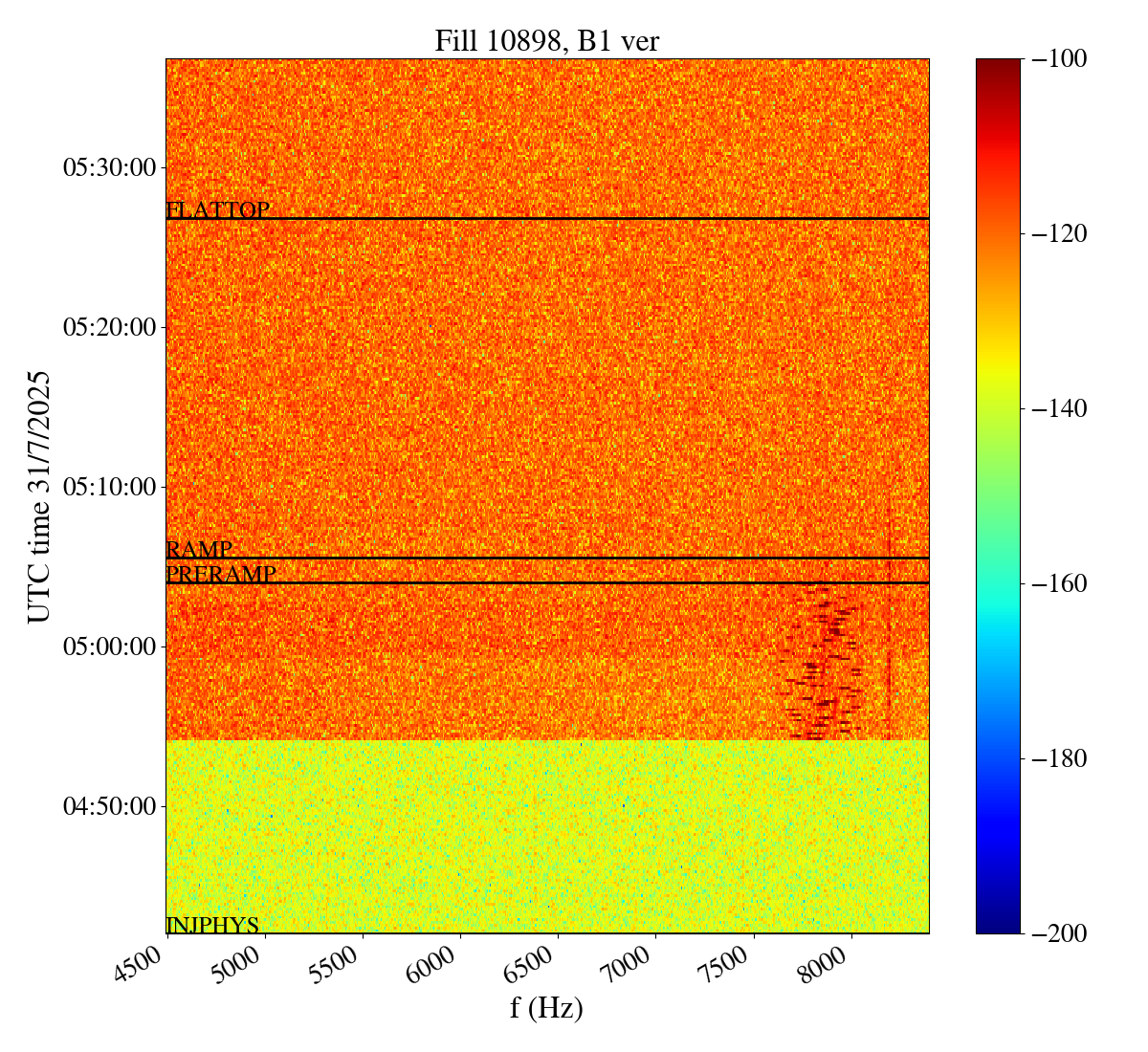This screenshot has height=1052, width=1148.
Task: Select the PRERAMP marker label
Action: point(221,575)
